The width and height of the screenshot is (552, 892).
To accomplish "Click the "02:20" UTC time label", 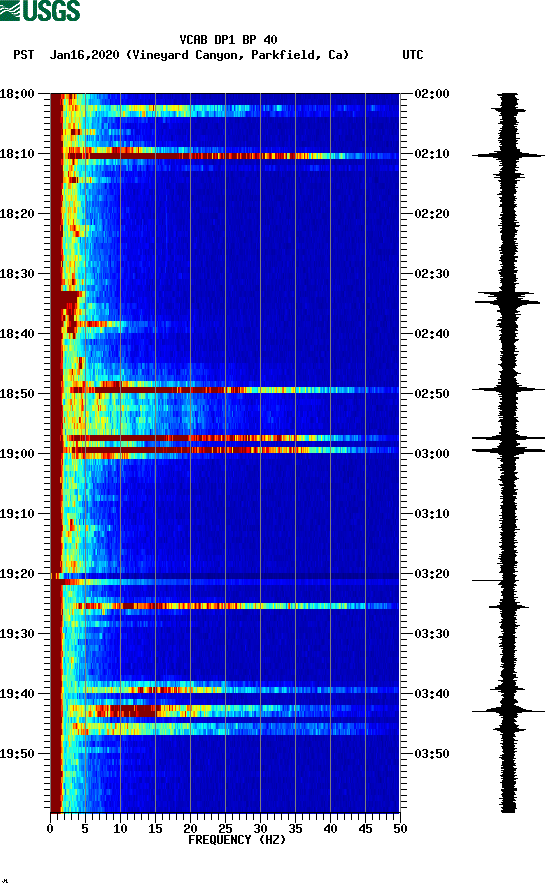I will coord(432,214).
